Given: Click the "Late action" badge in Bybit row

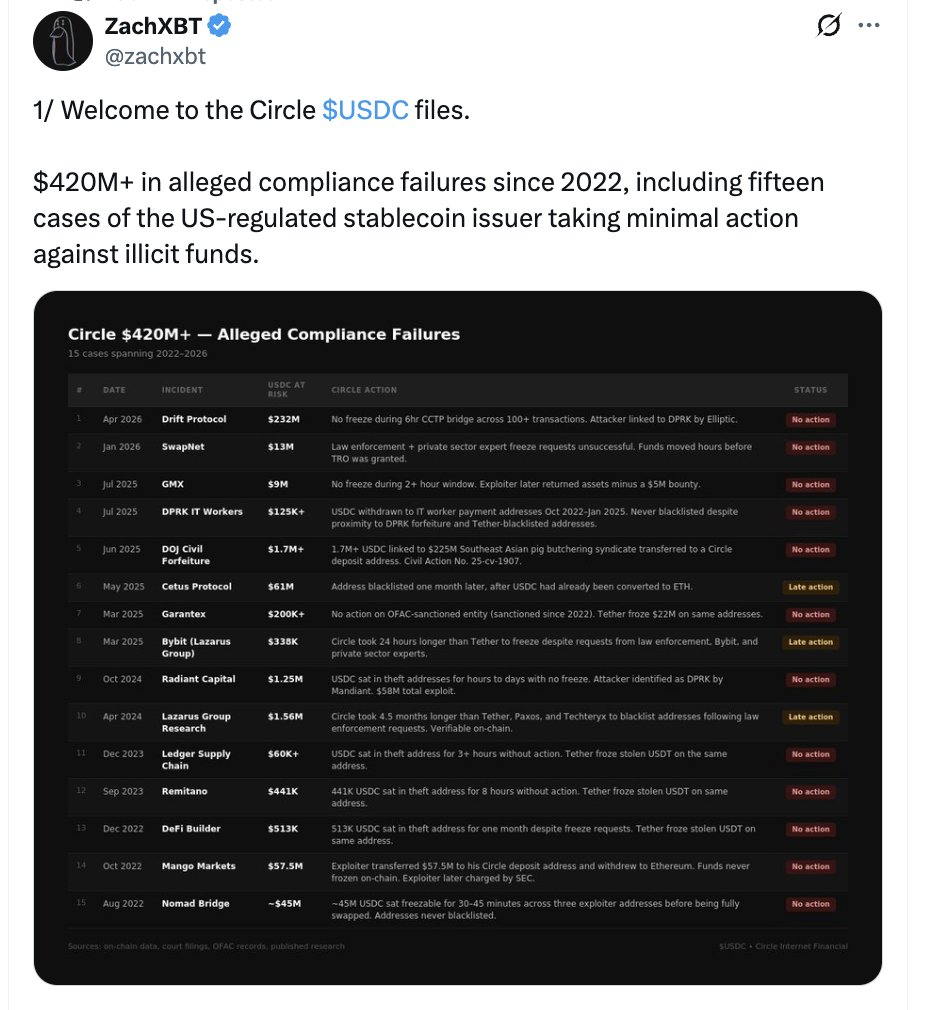Looking at the screenshot, I should (810, 642).
